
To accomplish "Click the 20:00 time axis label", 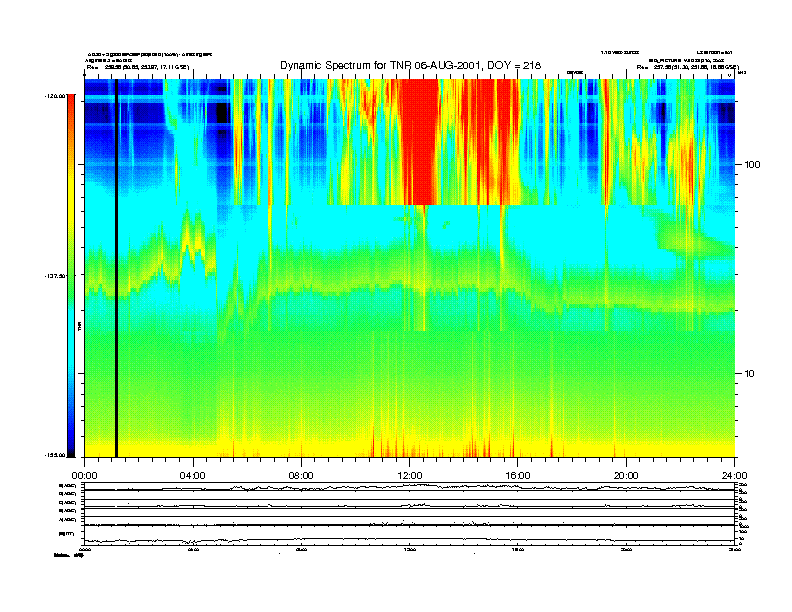I will click(x=626, y=476).
